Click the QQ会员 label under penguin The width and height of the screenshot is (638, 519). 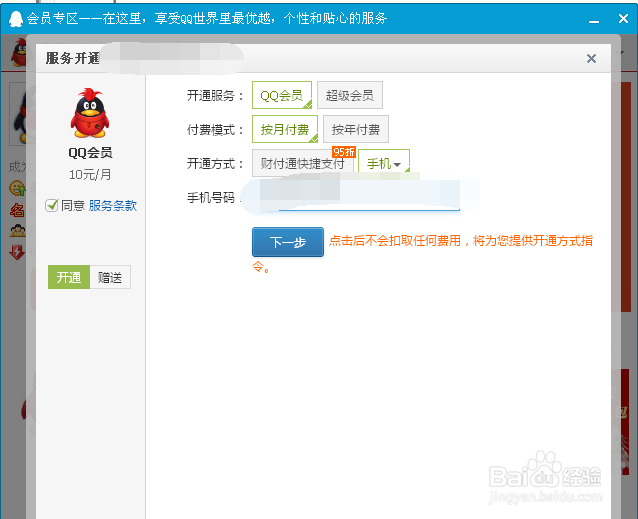[x=90, y=153]
